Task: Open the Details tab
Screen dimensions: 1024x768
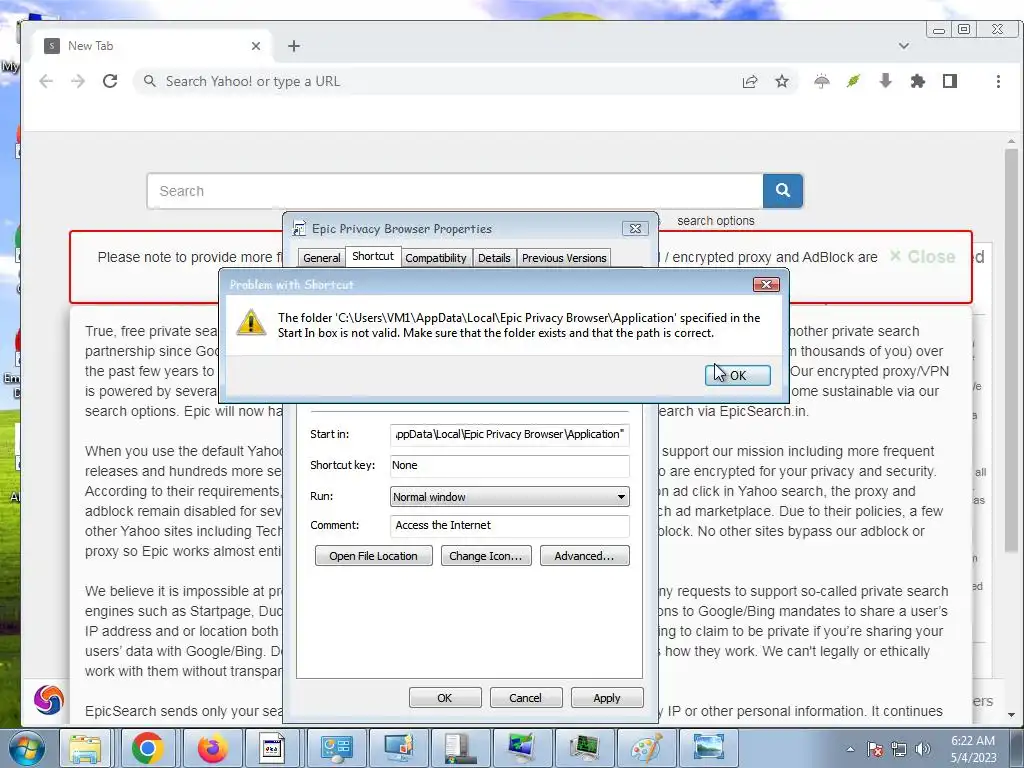Action: coord(494,258)
